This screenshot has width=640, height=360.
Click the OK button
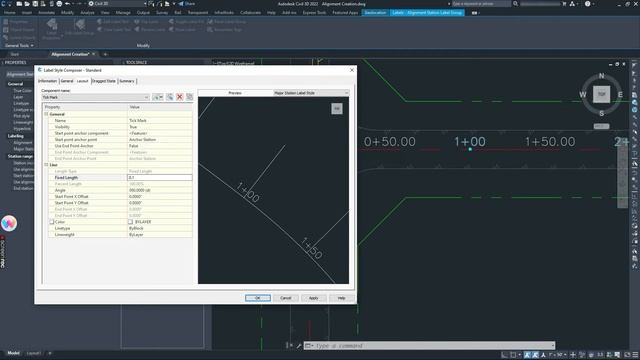(258, 298)
